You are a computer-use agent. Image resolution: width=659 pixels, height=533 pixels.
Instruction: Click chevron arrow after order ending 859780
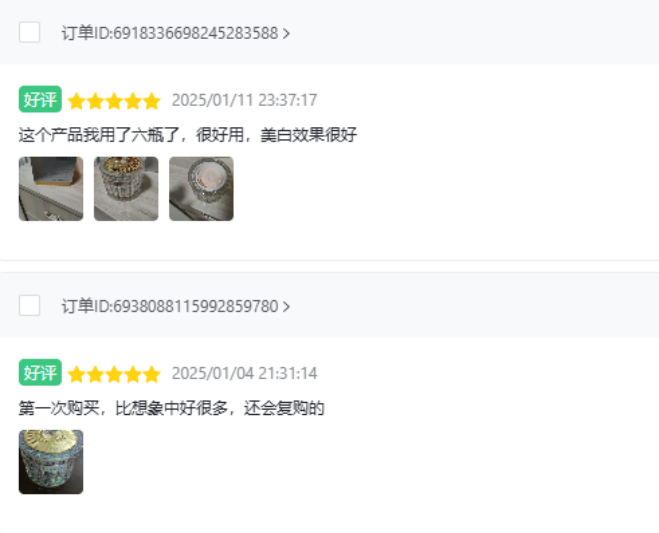[286, 306]
